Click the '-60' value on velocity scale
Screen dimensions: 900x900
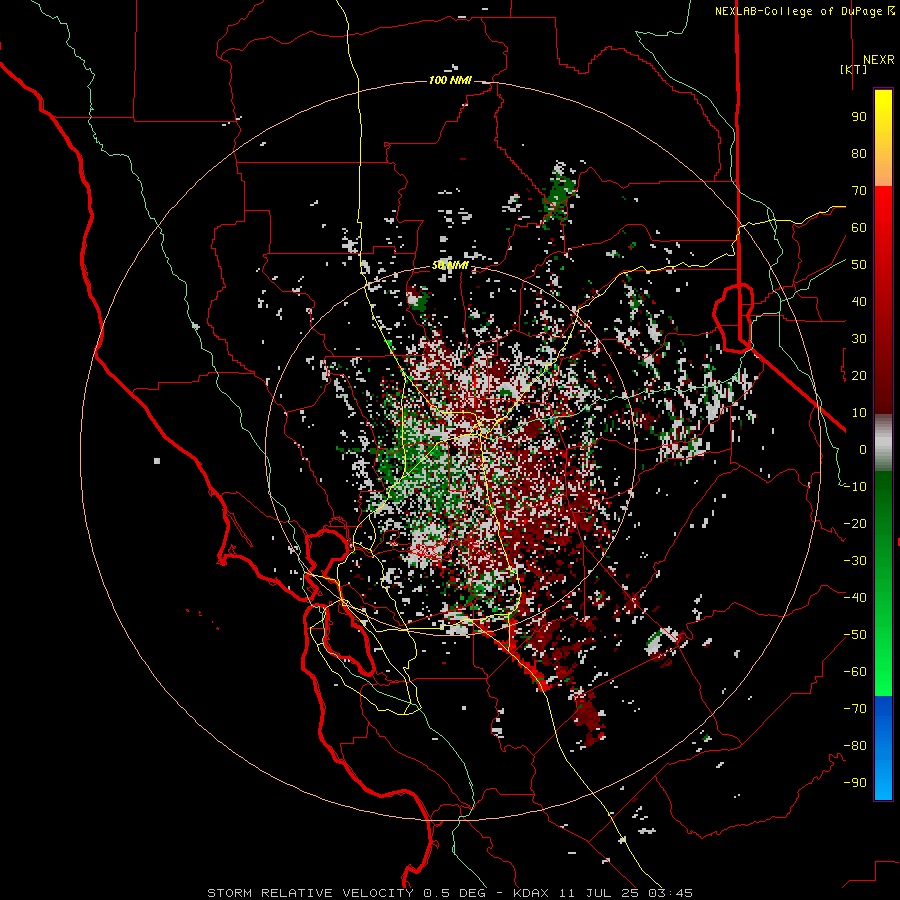click(x=855, y=672)
